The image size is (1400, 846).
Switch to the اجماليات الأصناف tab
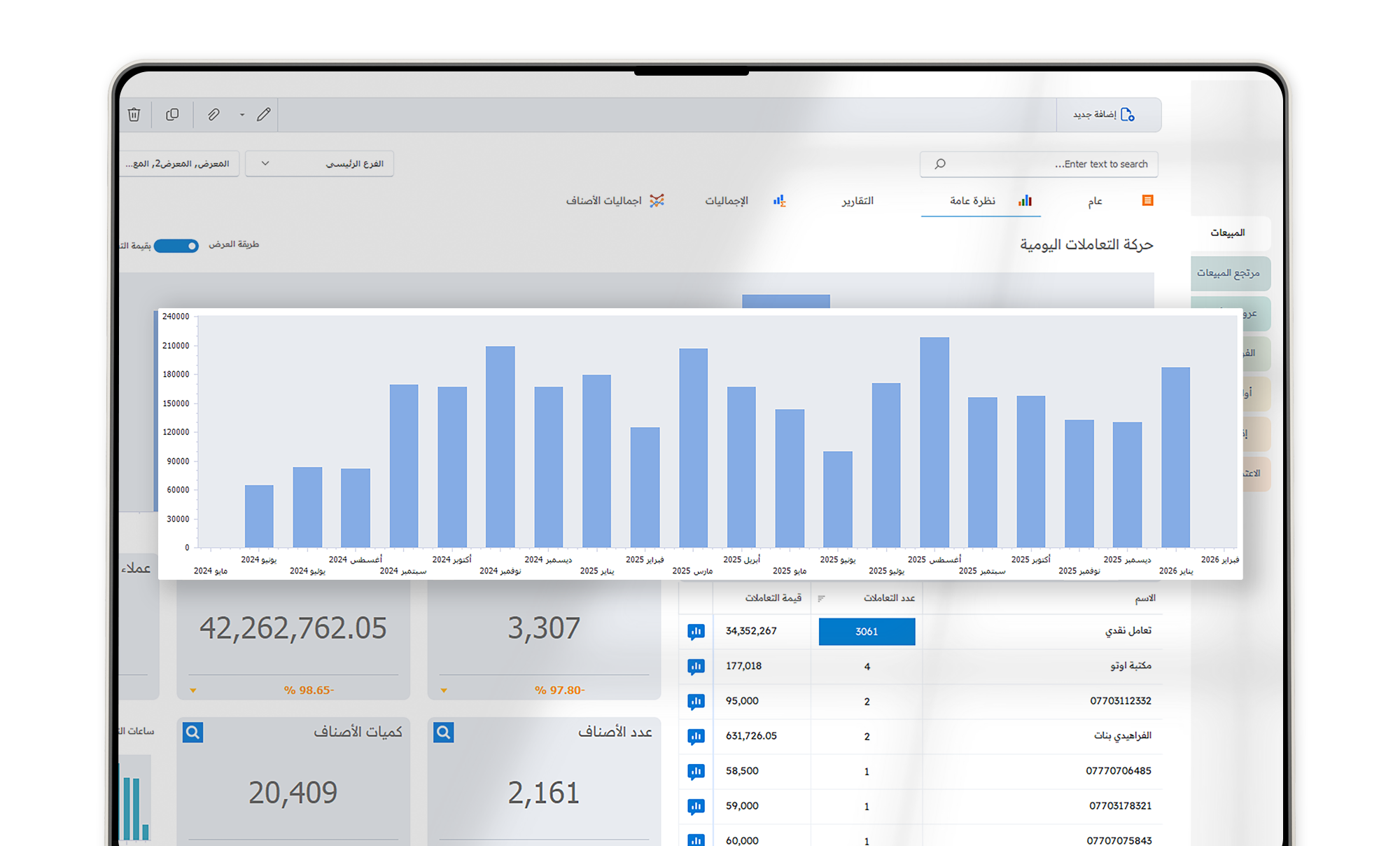[603, 201]
